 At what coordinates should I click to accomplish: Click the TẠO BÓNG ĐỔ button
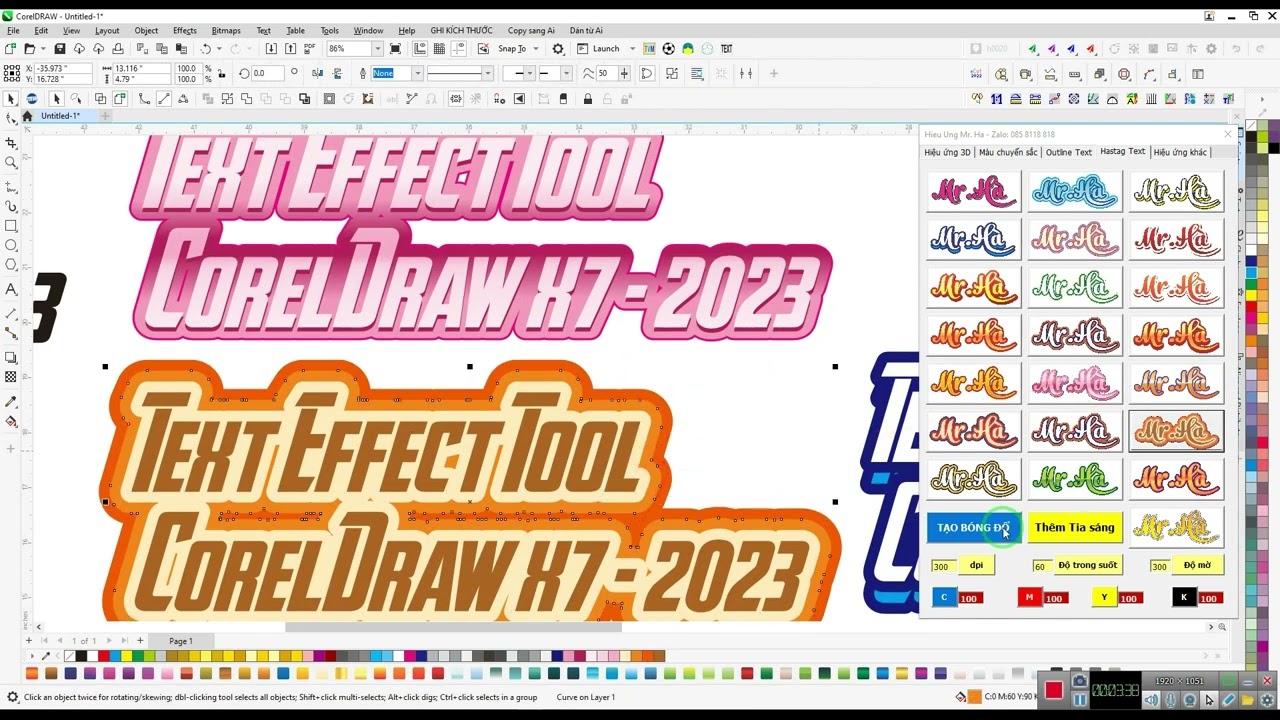pos(974,527)
